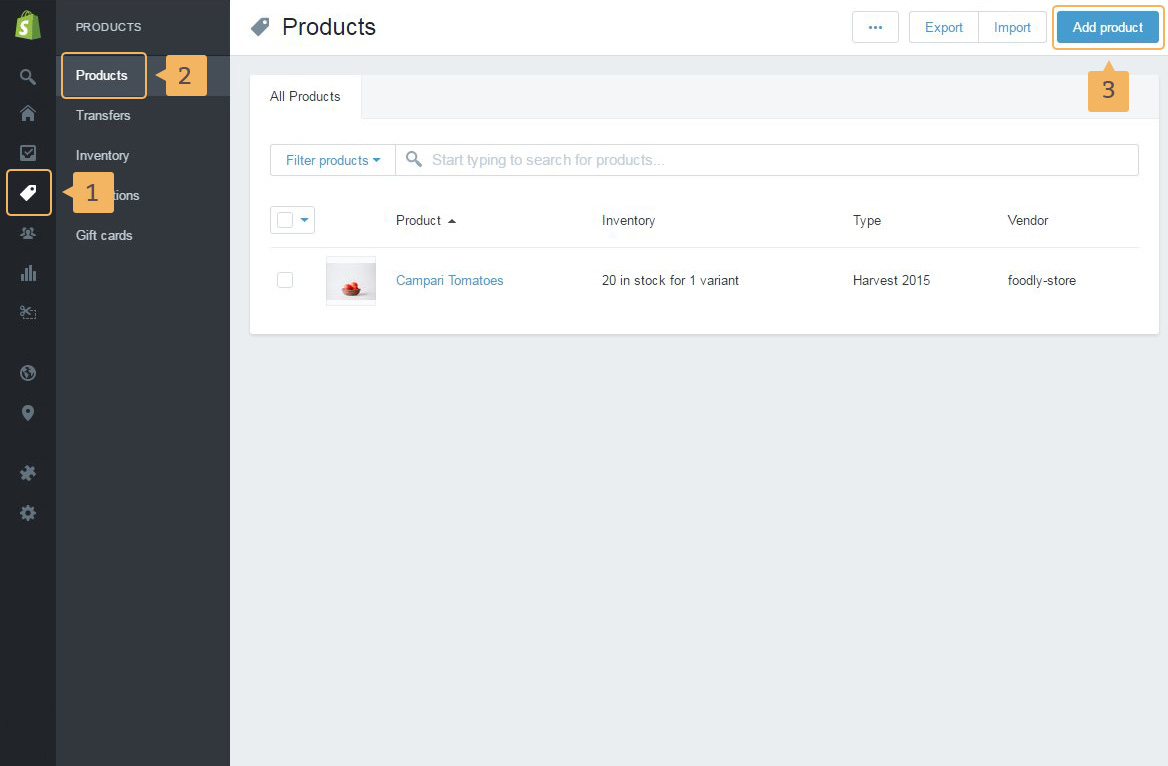The height and width of the screenshot is (766, 1168).
Task: Open search via magnifier sidebar icon
Action: (x=28, y=77)
